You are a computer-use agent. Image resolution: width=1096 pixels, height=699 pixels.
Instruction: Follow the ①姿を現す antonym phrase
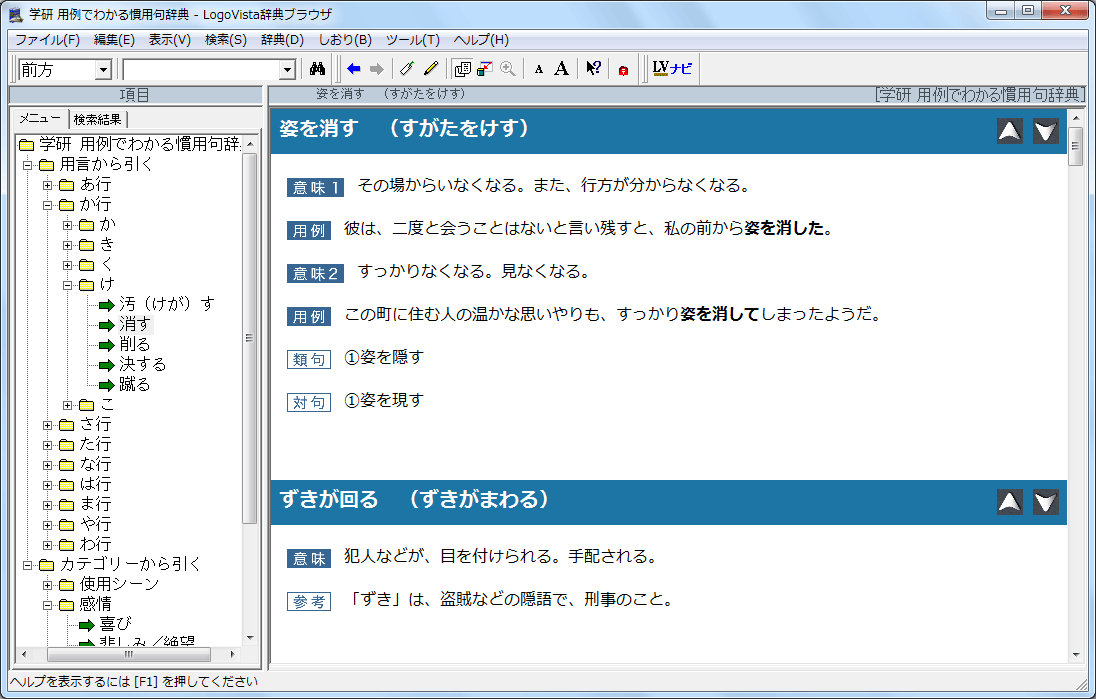click(x=384, y=401)
